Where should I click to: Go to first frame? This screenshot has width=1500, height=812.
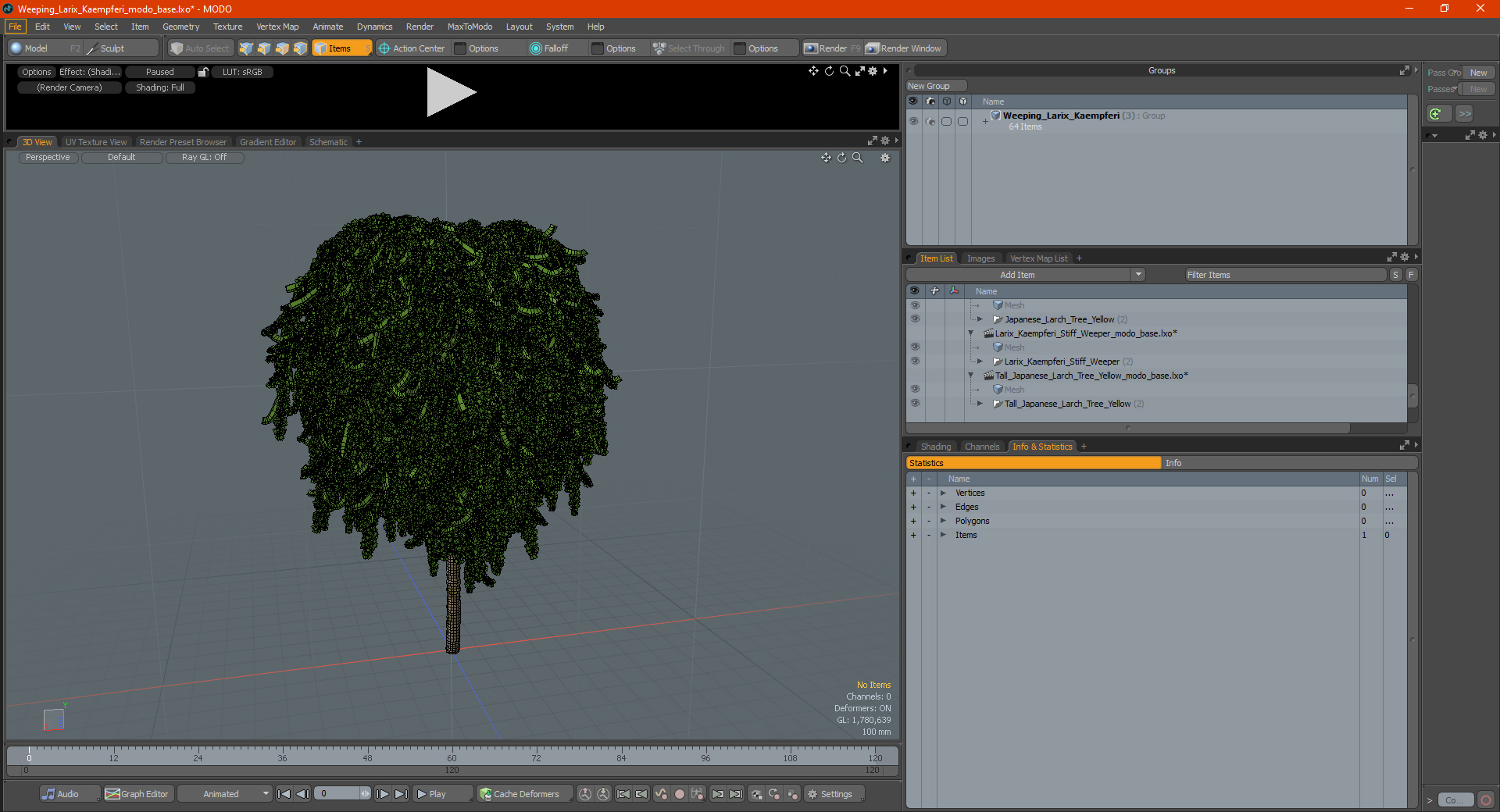284,794
